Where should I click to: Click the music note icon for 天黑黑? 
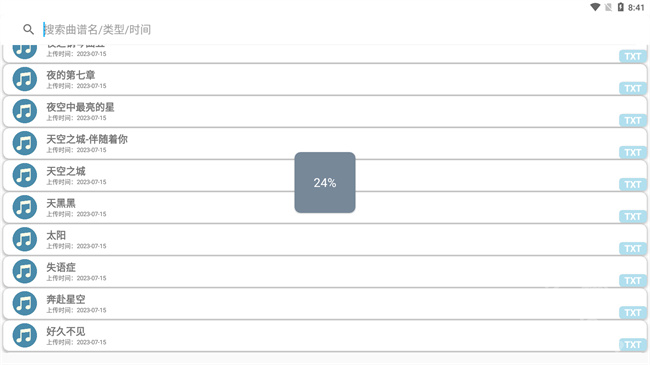pyautogui.click(x=24, y=207)
